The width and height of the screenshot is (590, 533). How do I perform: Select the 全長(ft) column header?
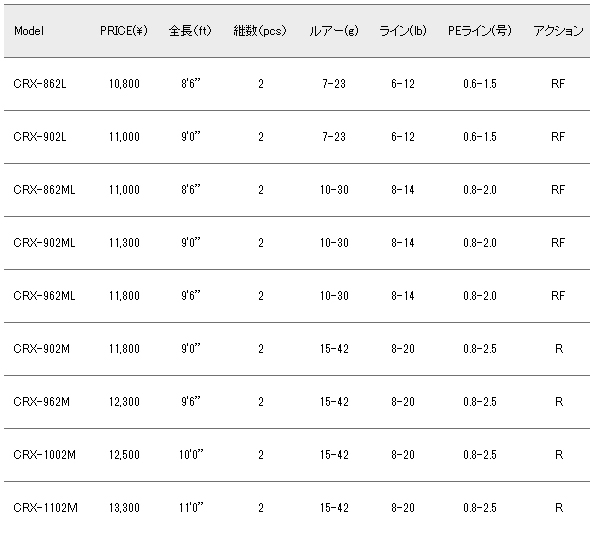[190, 31]
